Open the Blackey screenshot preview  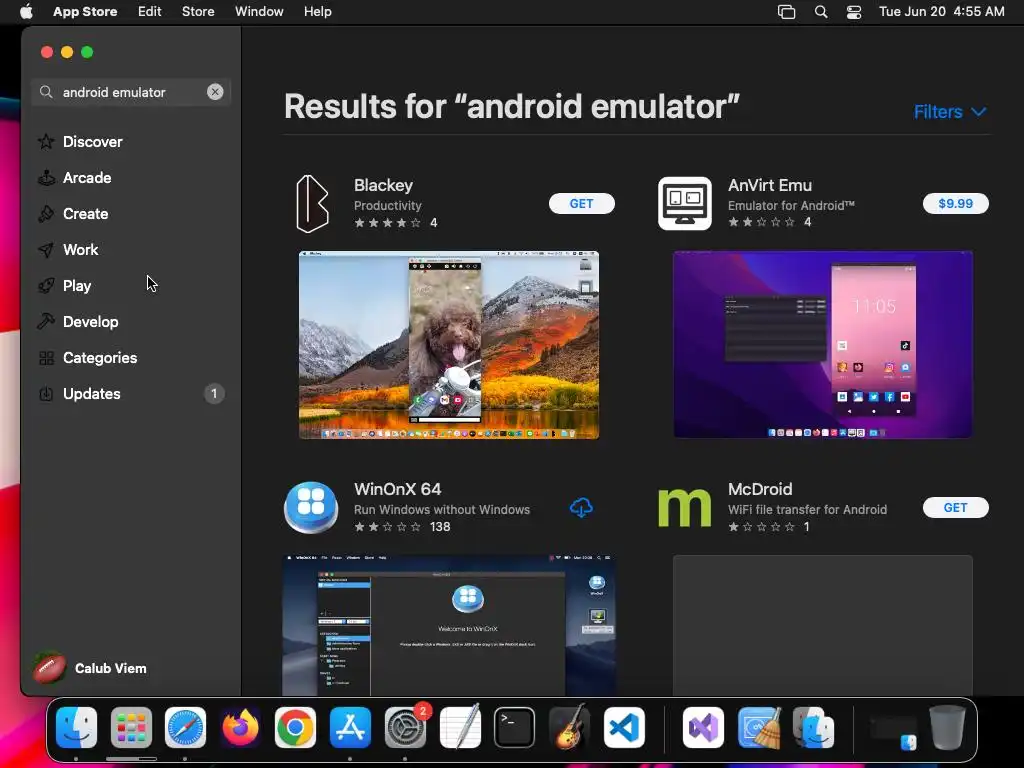(449, 345)
